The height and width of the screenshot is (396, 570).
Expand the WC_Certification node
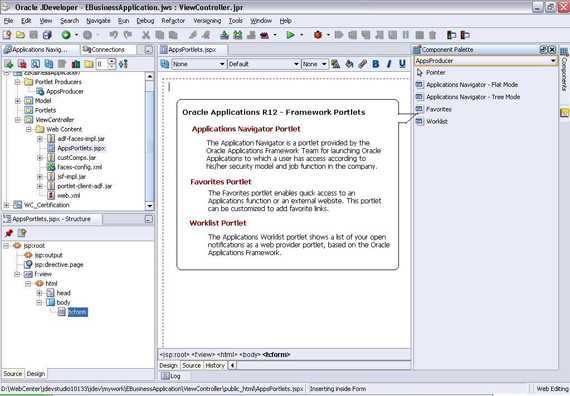pyautogui.click(x=6, y=205)
